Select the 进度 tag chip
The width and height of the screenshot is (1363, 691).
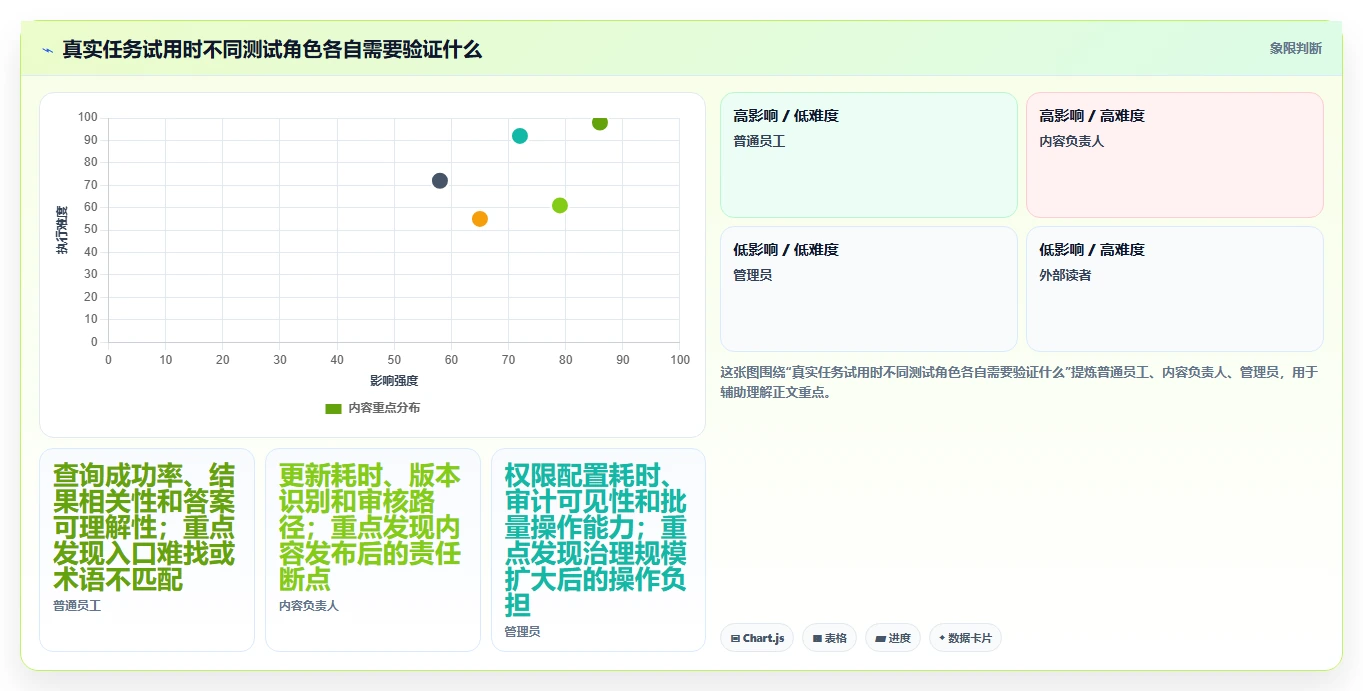point(893,638)
